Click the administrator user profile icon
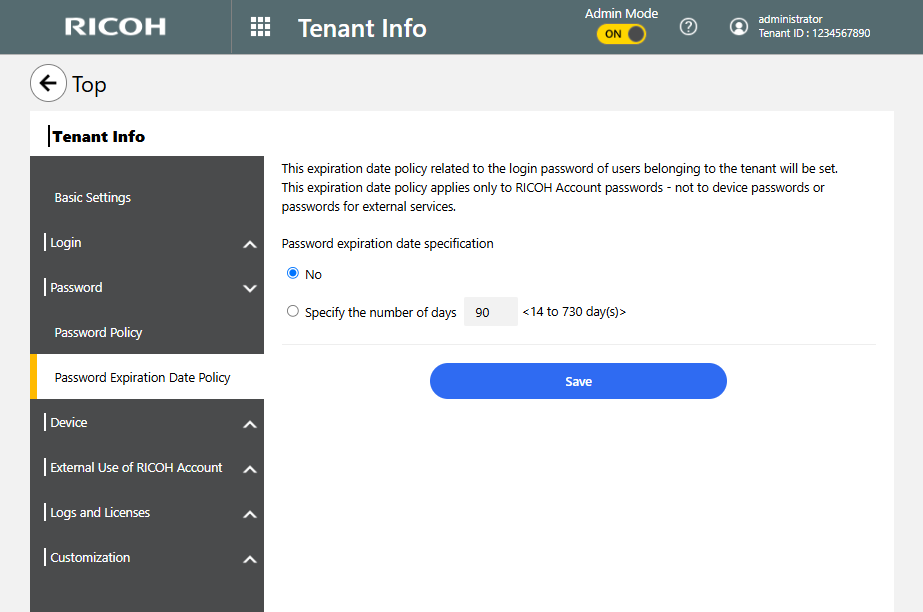Viewport: 923px width, 612px height. [x=739, y=27]
